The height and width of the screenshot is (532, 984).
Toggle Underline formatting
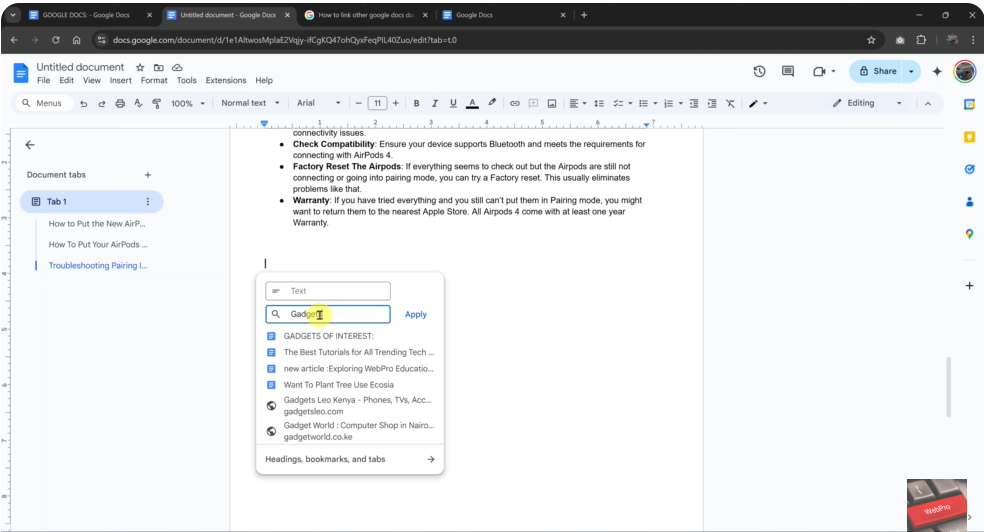[x=453, y=104]
